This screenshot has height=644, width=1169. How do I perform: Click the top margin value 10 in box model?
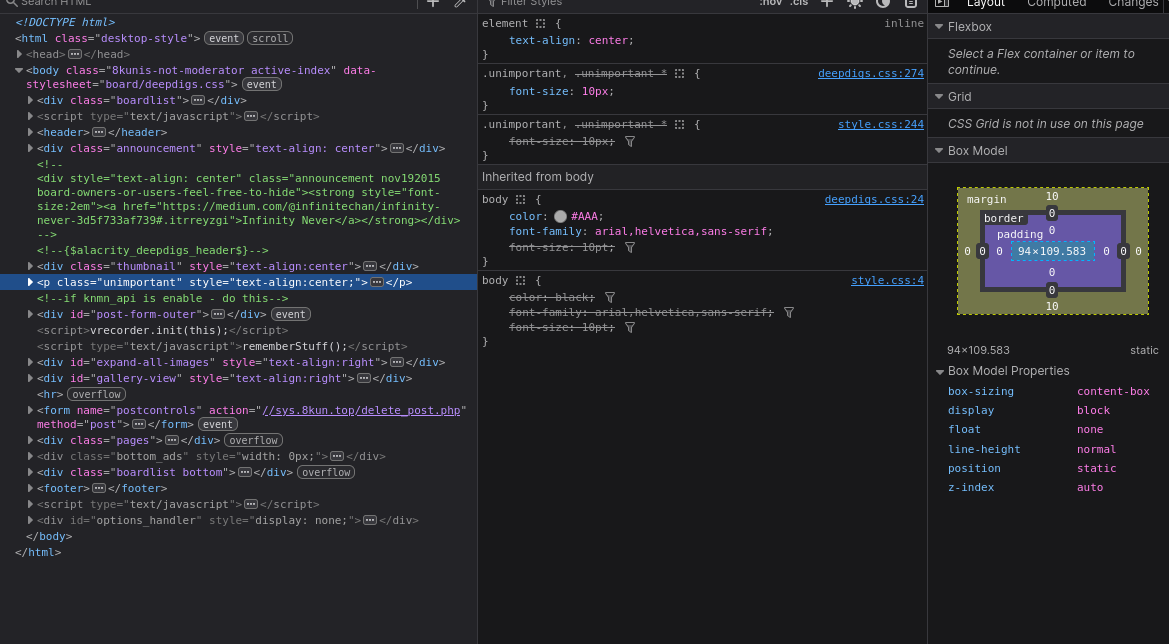pos(1052,197)
